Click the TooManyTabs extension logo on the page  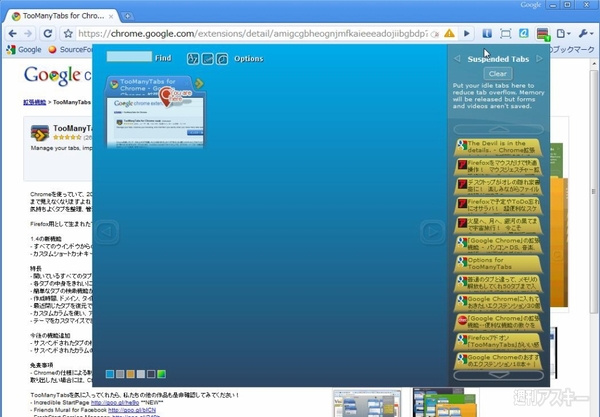(x=40, y=133)
